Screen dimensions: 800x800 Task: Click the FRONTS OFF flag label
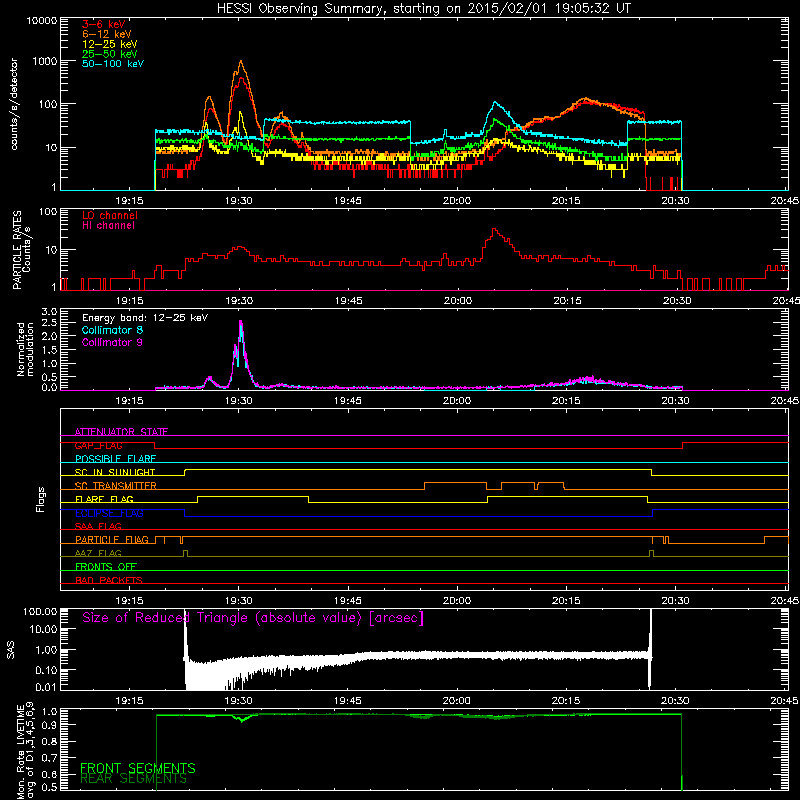pyautogui.click(x=106, y=567)
